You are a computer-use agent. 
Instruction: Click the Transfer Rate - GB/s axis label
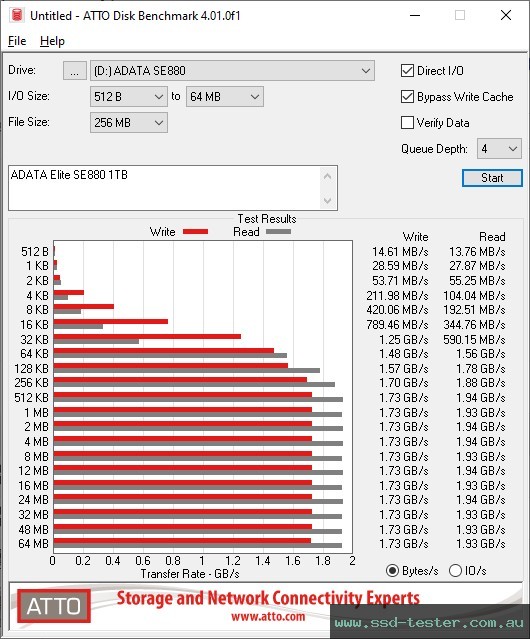190,574
